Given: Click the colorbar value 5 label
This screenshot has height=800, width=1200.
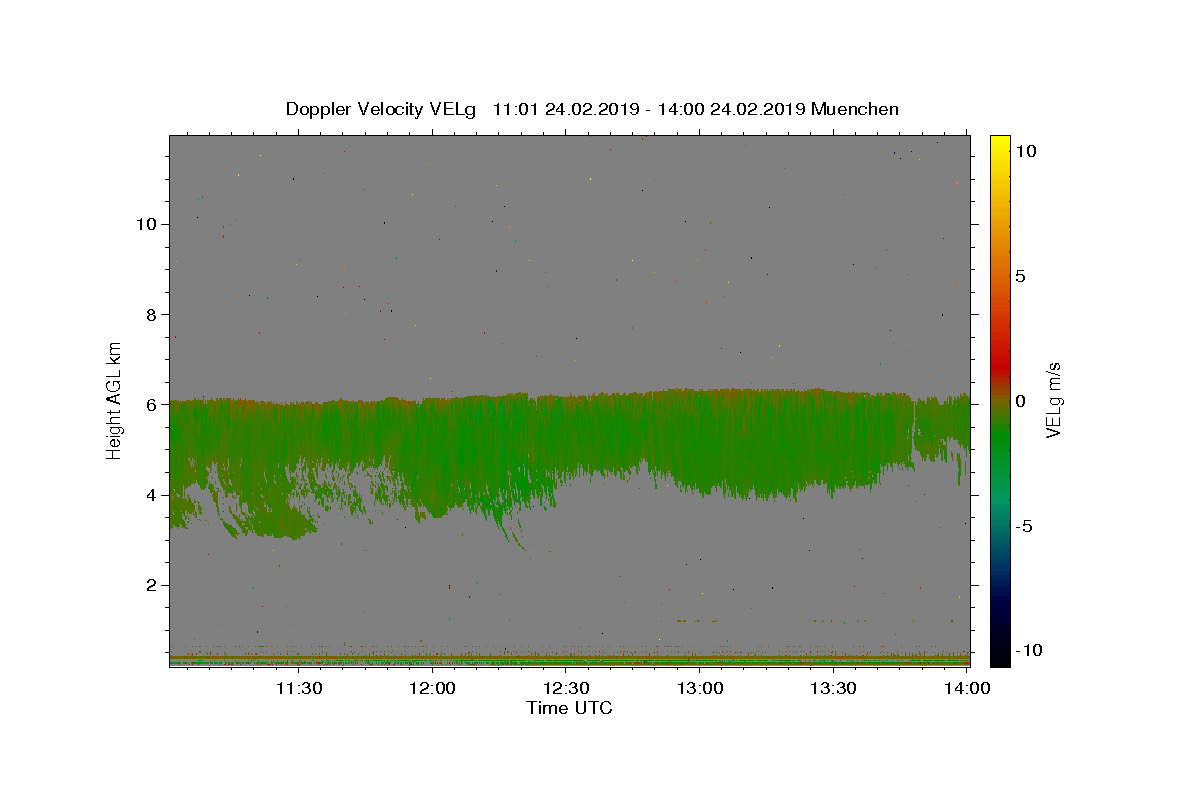Looking at the screenshot, I should (1021, 276).
